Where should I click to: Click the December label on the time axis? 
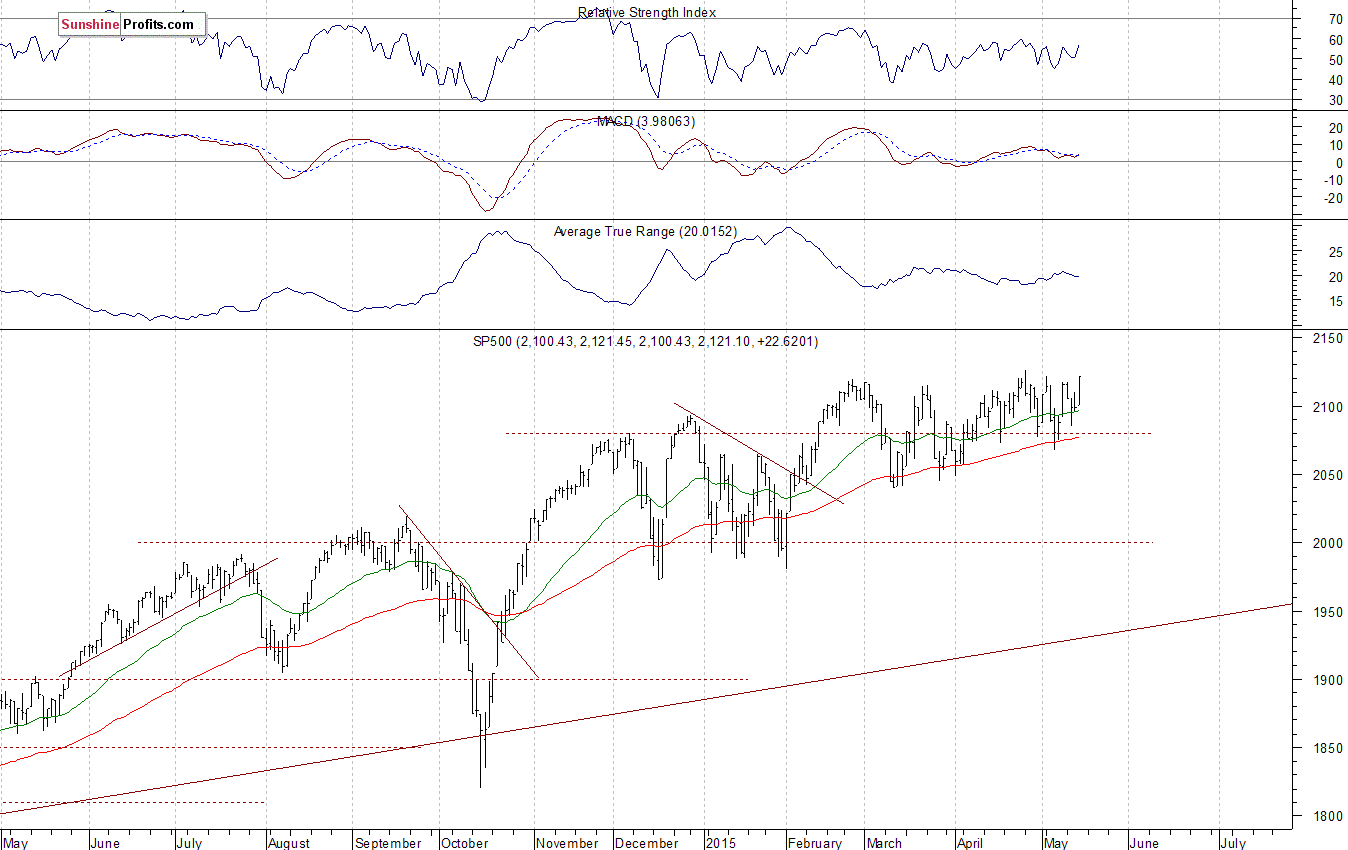(x=648, y=843)
